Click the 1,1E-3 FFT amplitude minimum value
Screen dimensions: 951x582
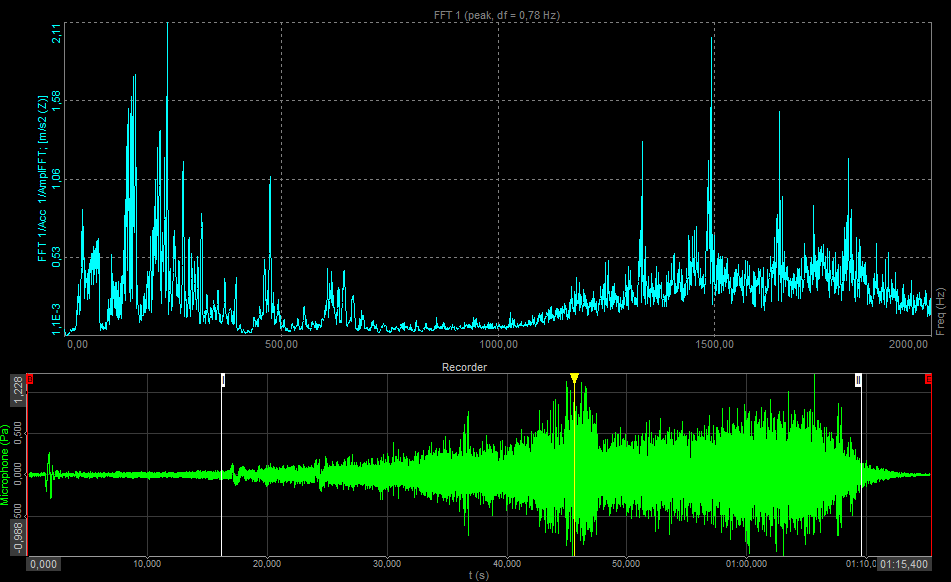[x=56, y=319]
